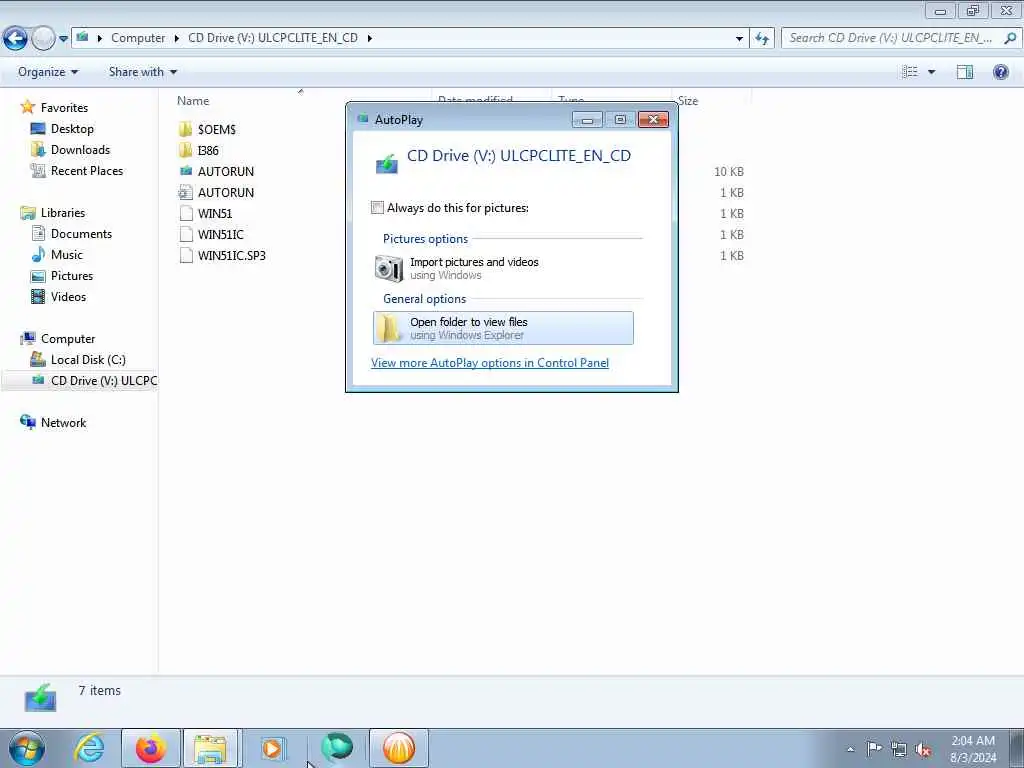Open Explorer help question mark icon
The height and width of the screenshot is (768, 1024).
[1000, 72]
